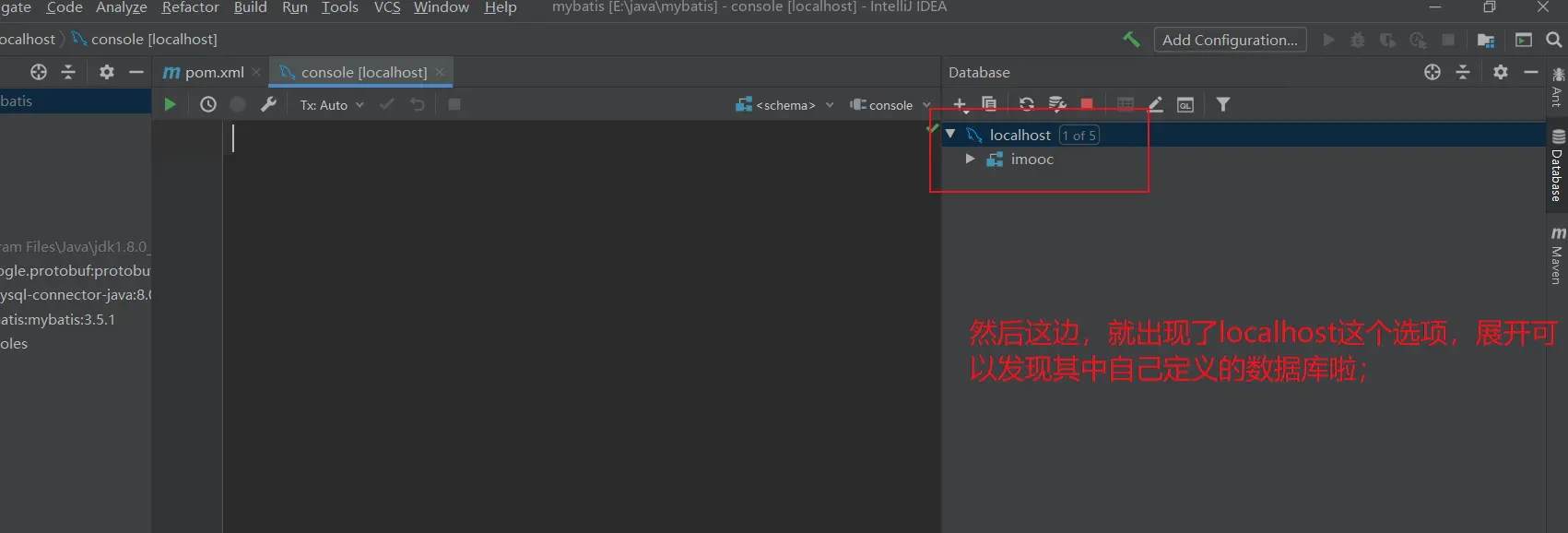Collapse the localhost data source node

point(950,134)
